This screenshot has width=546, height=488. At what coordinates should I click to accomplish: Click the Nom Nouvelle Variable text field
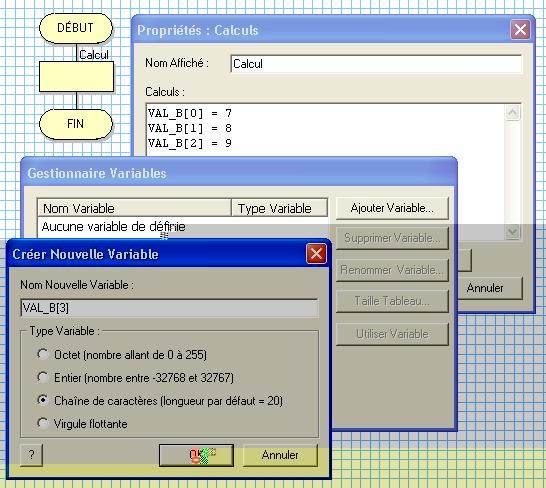pyautogui.click(x=169, y=308)
